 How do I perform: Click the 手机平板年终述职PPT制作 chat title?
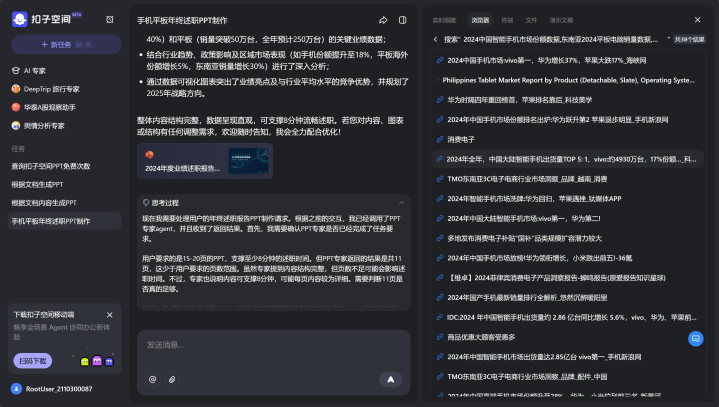182,20
